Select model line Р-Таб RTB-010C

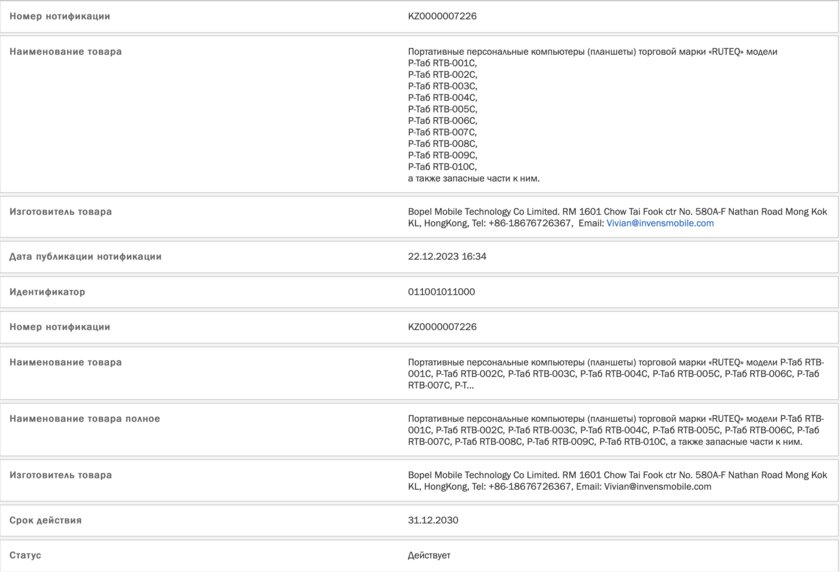click(x=442, y=167)
